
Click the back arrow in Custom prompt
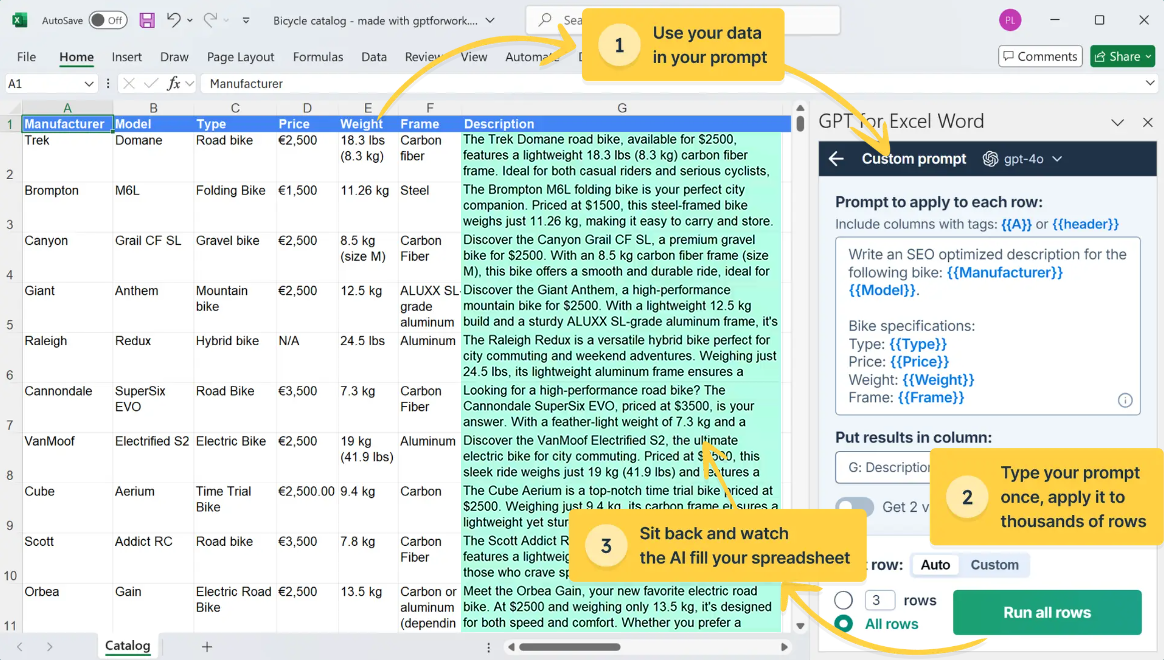point(837,159)
